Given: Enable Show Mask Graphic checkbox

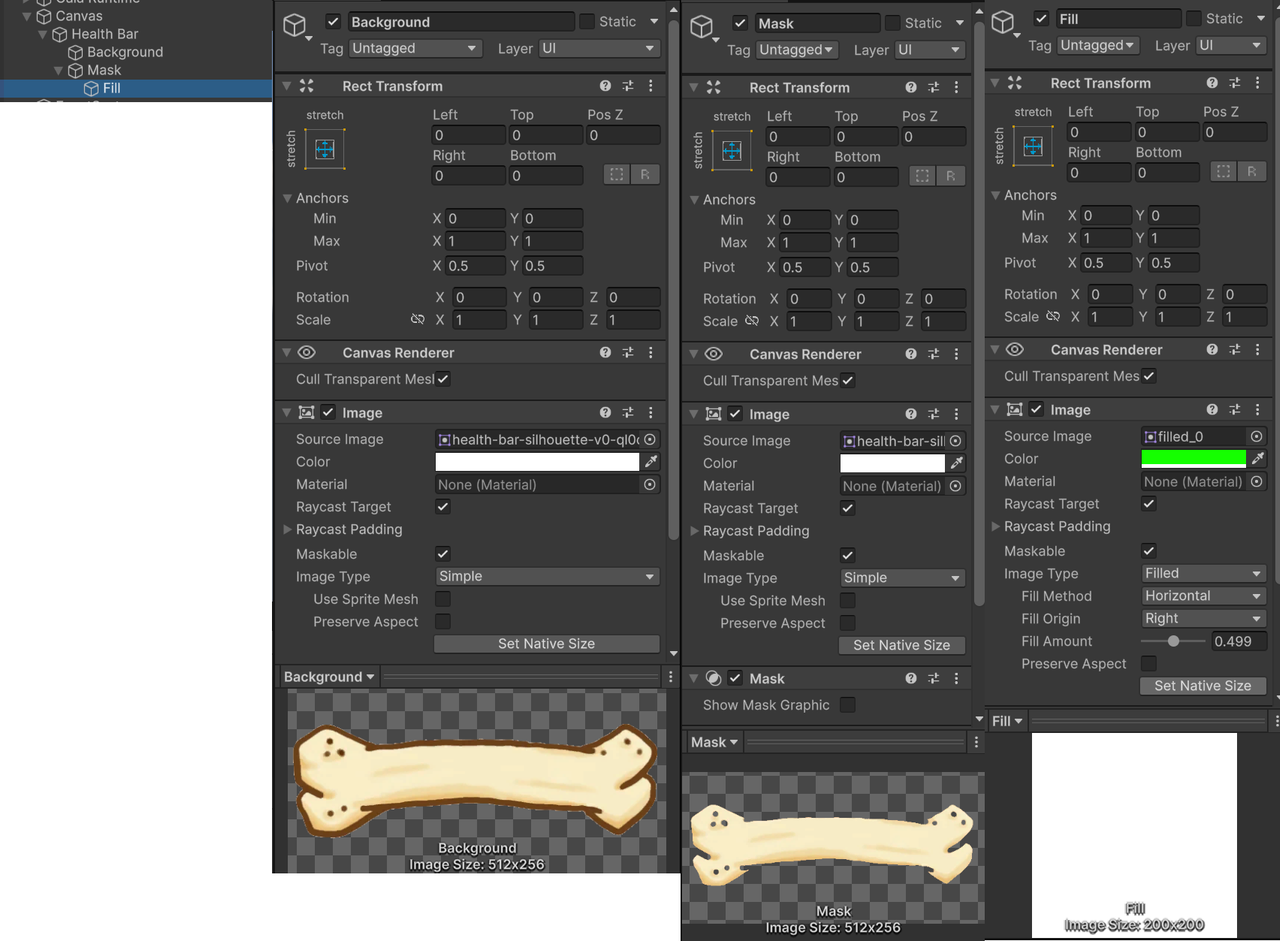Looking at the screenshot, I should pyautogui.click(x=848, y=705).
